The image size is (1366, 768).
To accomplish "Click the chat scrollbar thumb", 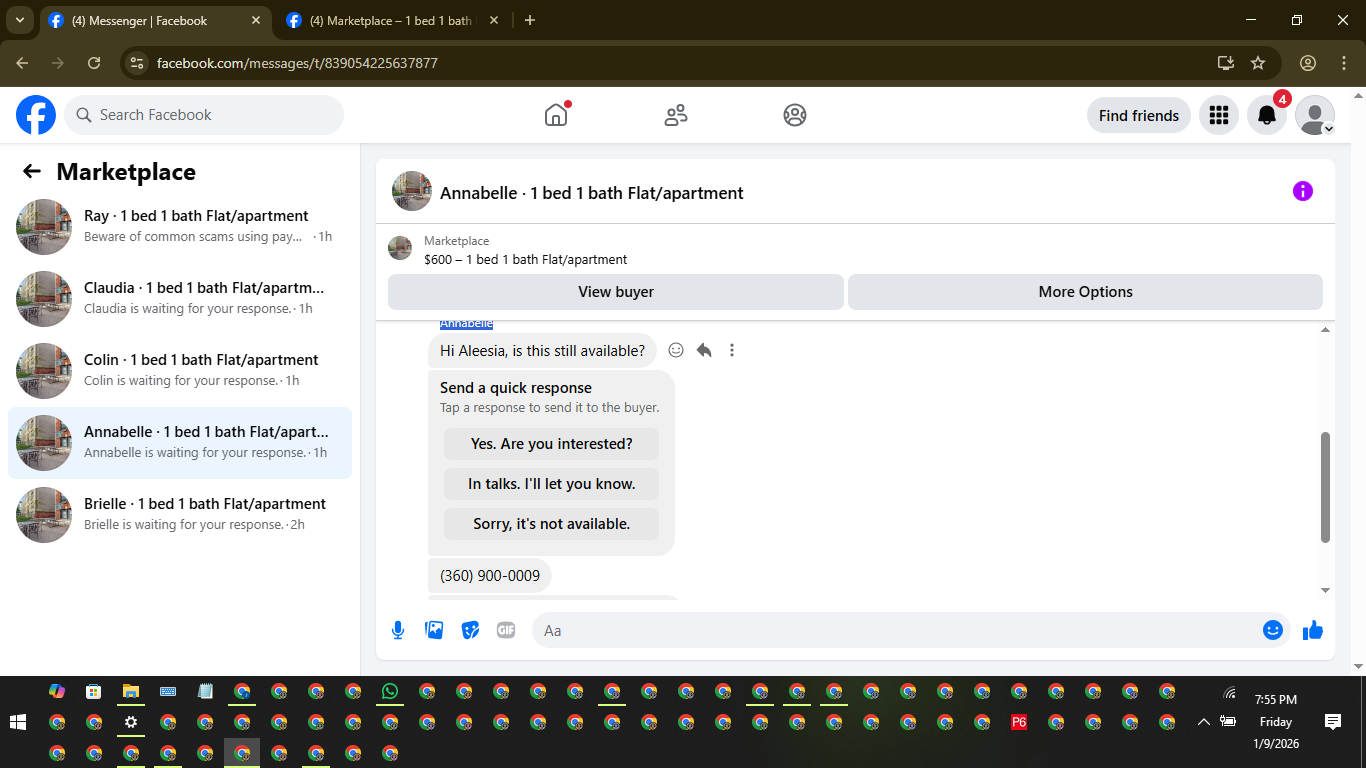I will [x=1326, y=487].
